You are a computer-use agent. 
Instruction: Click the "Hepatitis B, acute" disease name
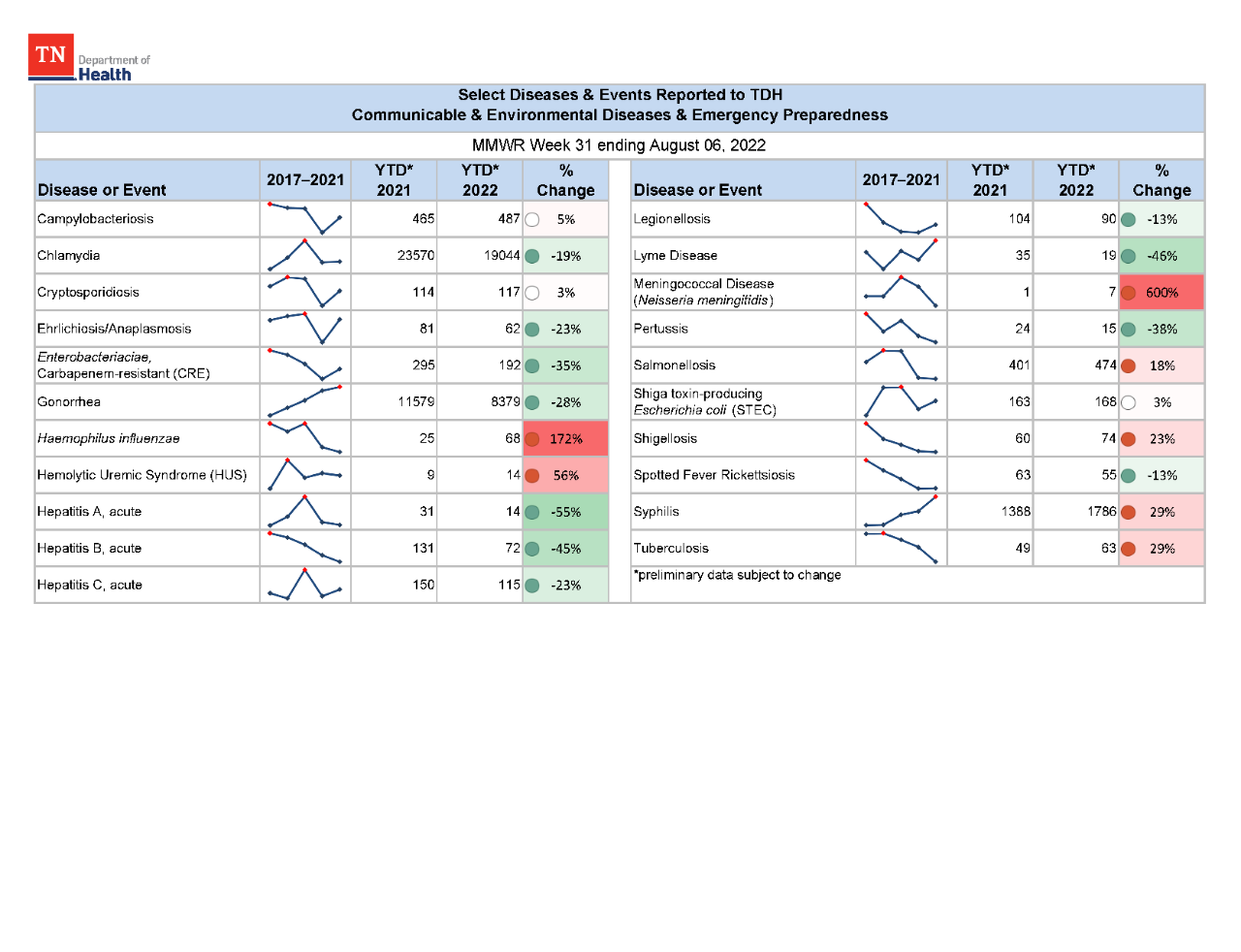(89, 549)
